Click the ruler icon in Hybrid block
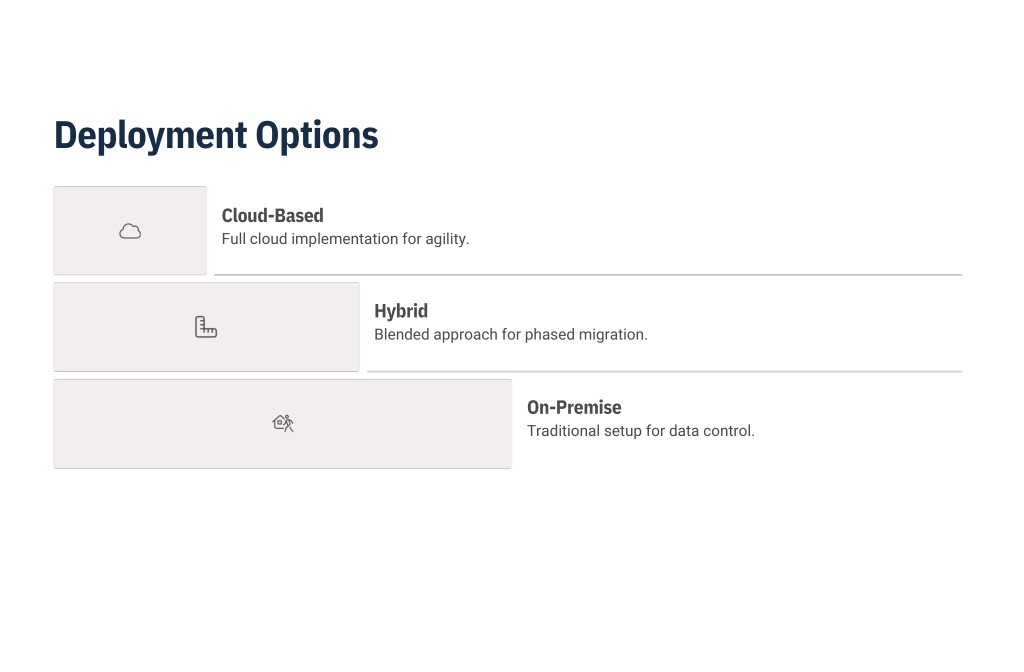The image size is (1024, 672). pos(206,327)
